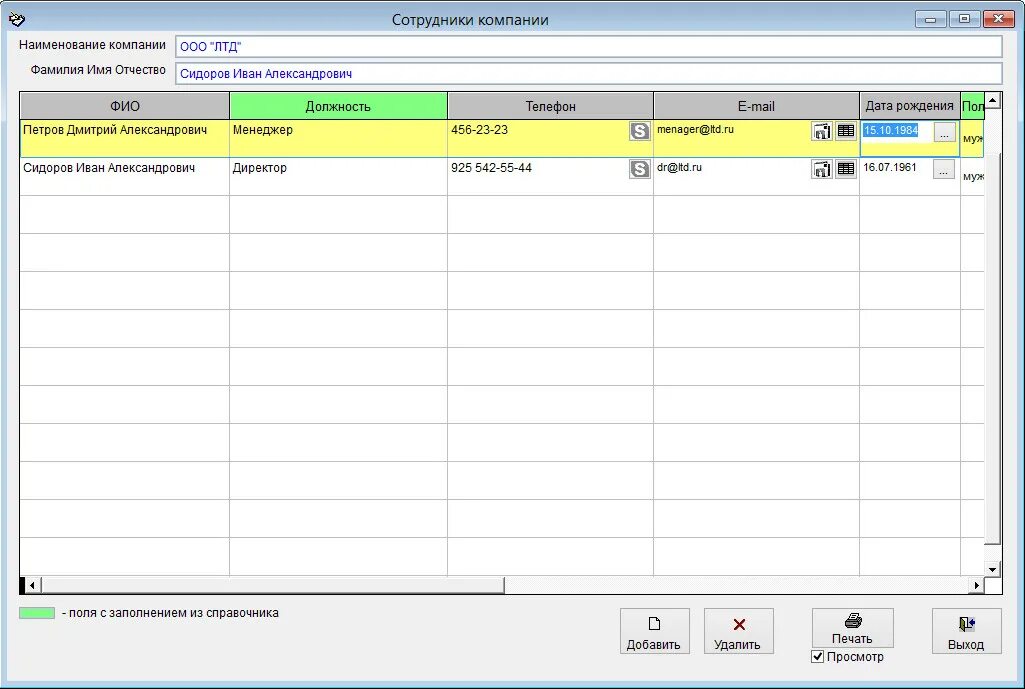The width and height of the screenshot is (1025, 689).
Task: Click the Печать button
Action: 852,628
